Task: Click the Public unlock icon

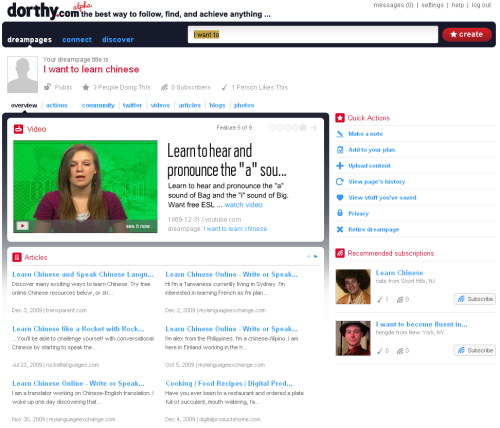Action: point(48,87)
